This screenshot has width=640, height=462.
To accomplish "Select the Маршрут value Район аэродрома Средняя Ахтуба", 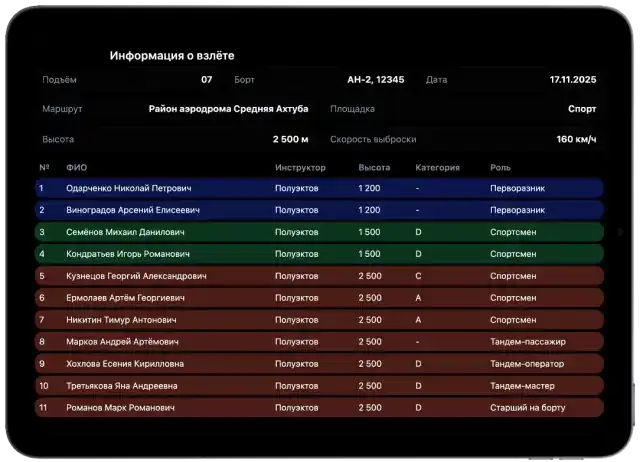I will pyautogui.click(x=228, y=109).
